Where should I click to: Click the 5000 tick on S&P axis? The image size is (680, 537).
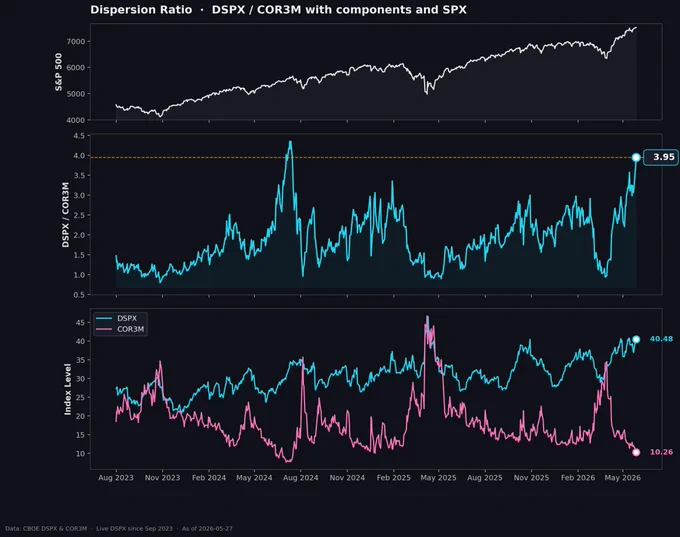75,94
